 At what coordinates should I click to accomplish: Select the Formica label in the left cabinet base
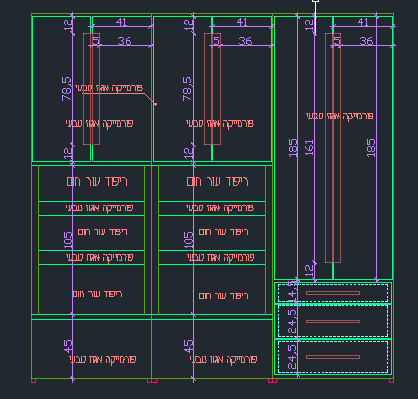tap(103, 359)
